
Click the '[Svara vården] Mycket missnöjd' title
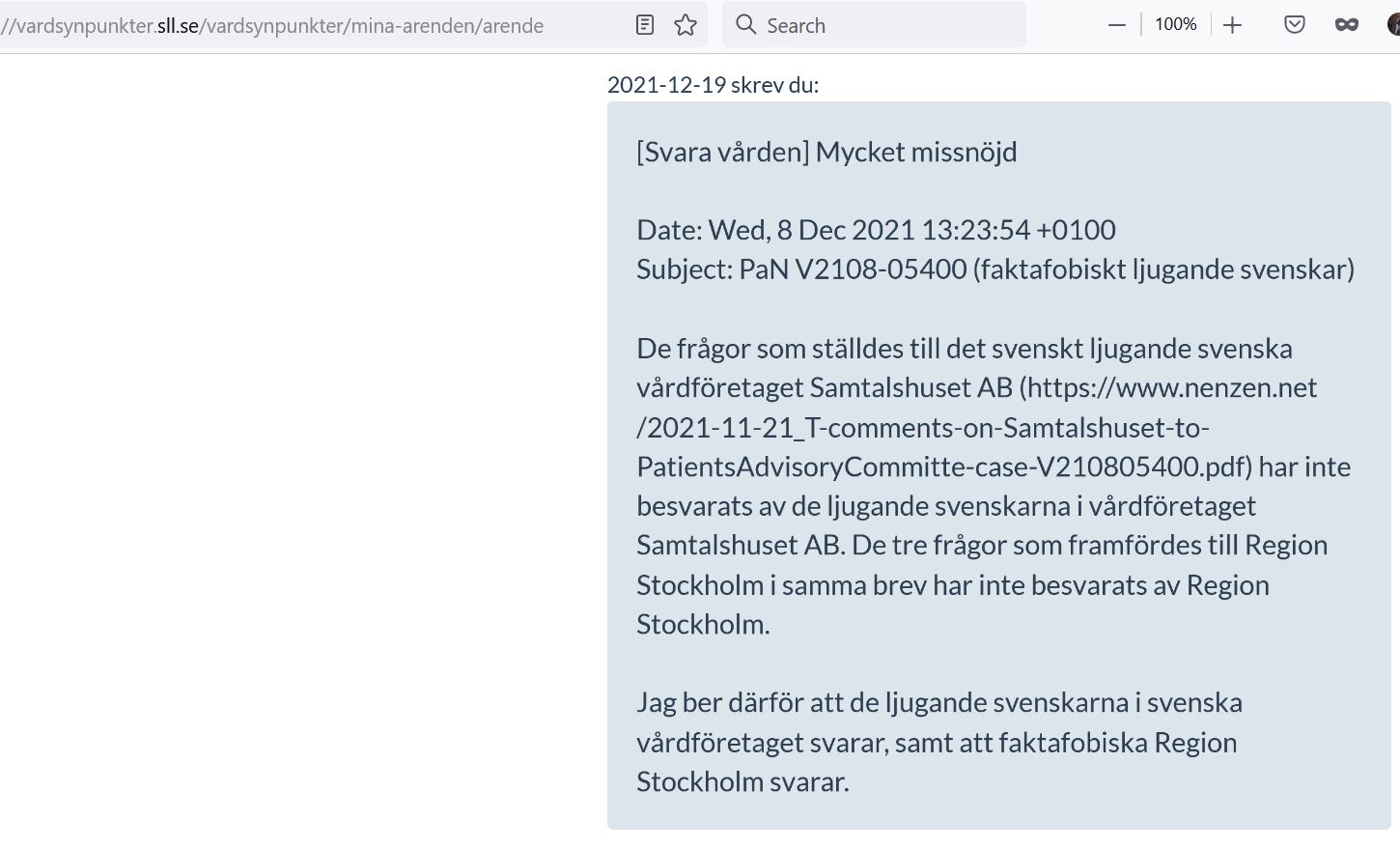point(826,152)
